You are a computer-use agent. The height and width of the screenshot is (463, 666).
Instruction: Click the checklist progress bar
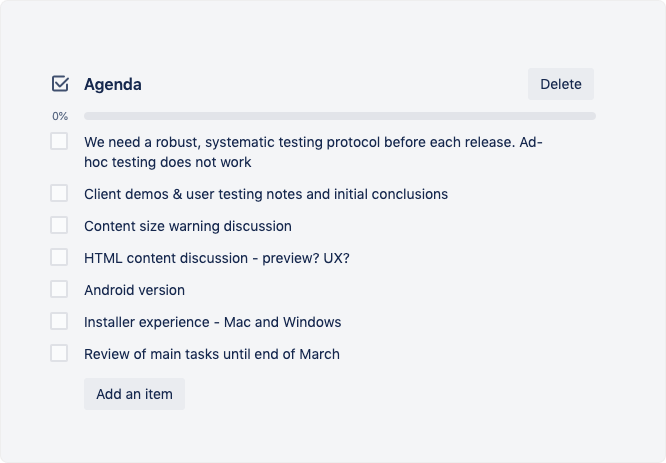coord(340,116)
